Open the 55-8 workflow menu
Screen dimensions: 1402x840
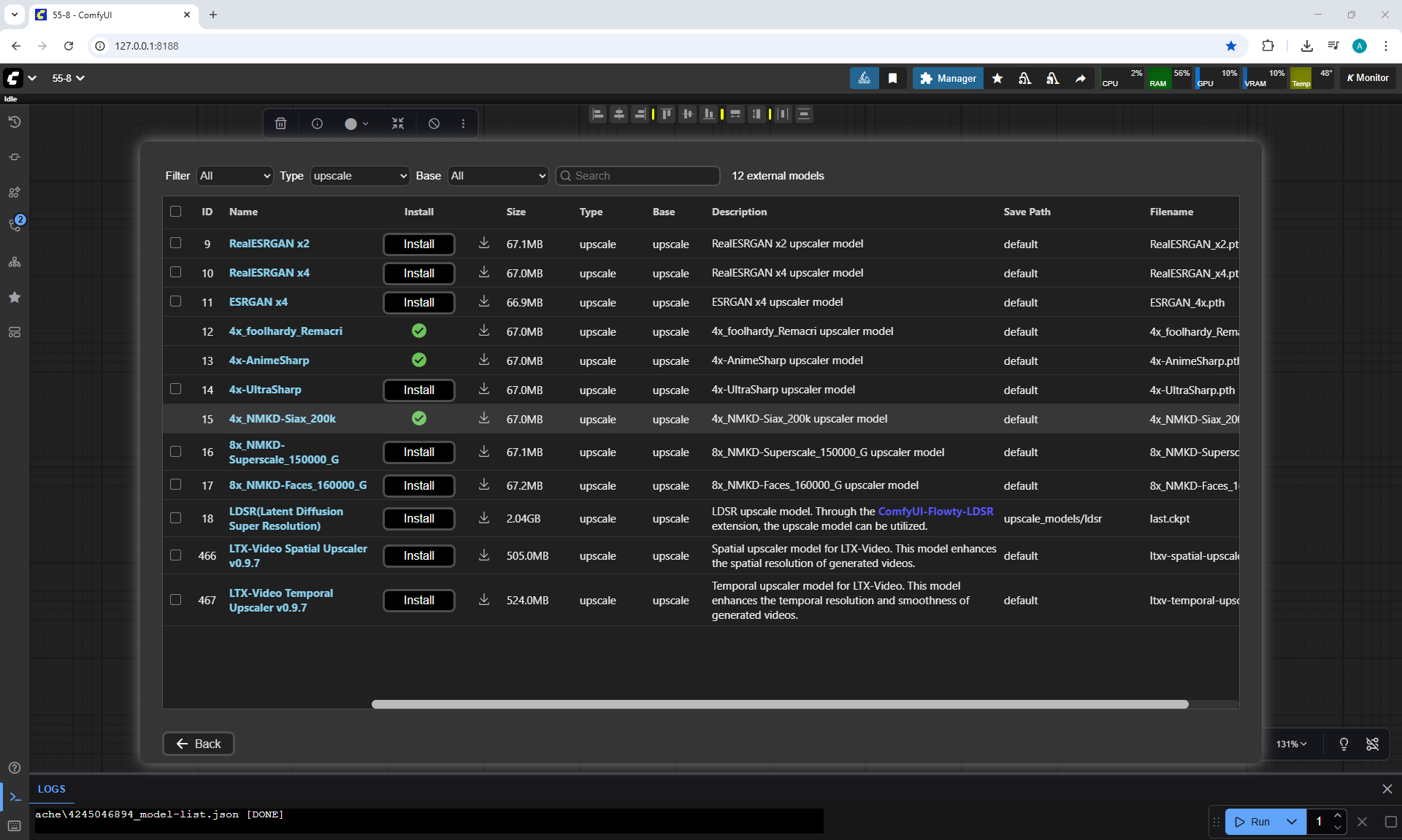click(68, 78)
